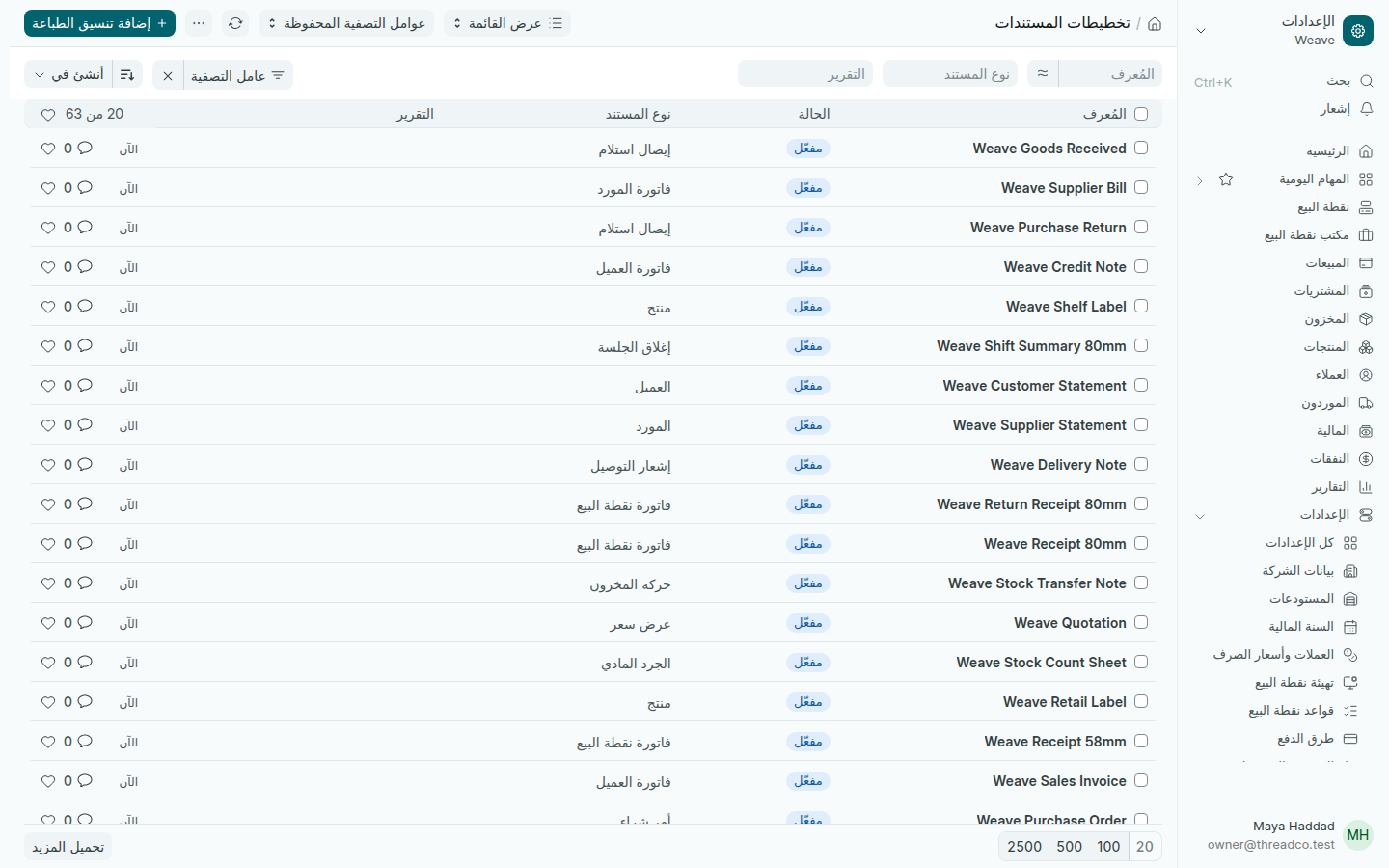Click the إضافة تنسيق الطباعة button
The height and width of the screenshot is (868, 1389).
(x=99, y=23)
